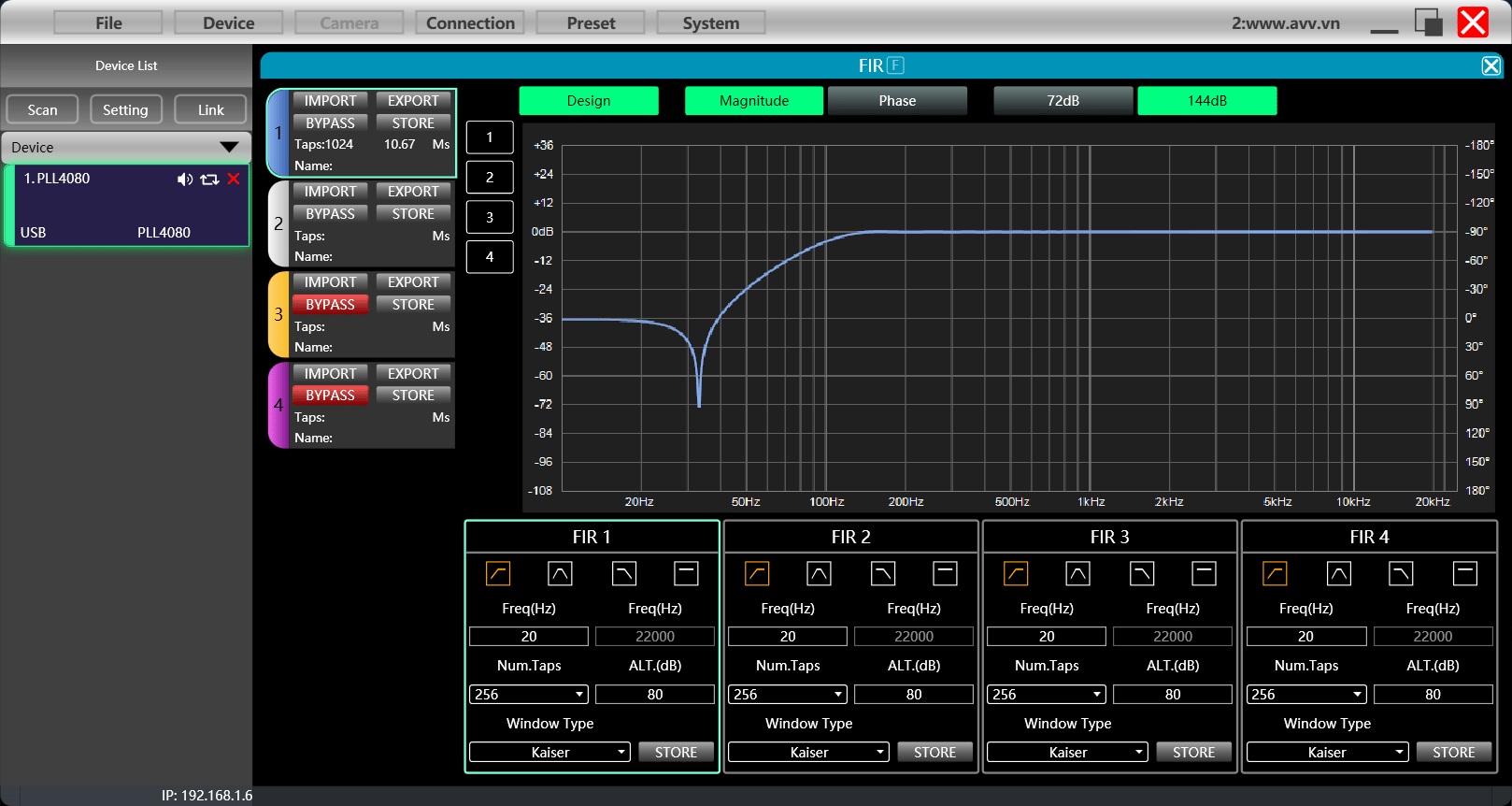Select the flat filter icon in FIR 3
This screenshot has height=806, width=1512.
(x=1204, y=573)
